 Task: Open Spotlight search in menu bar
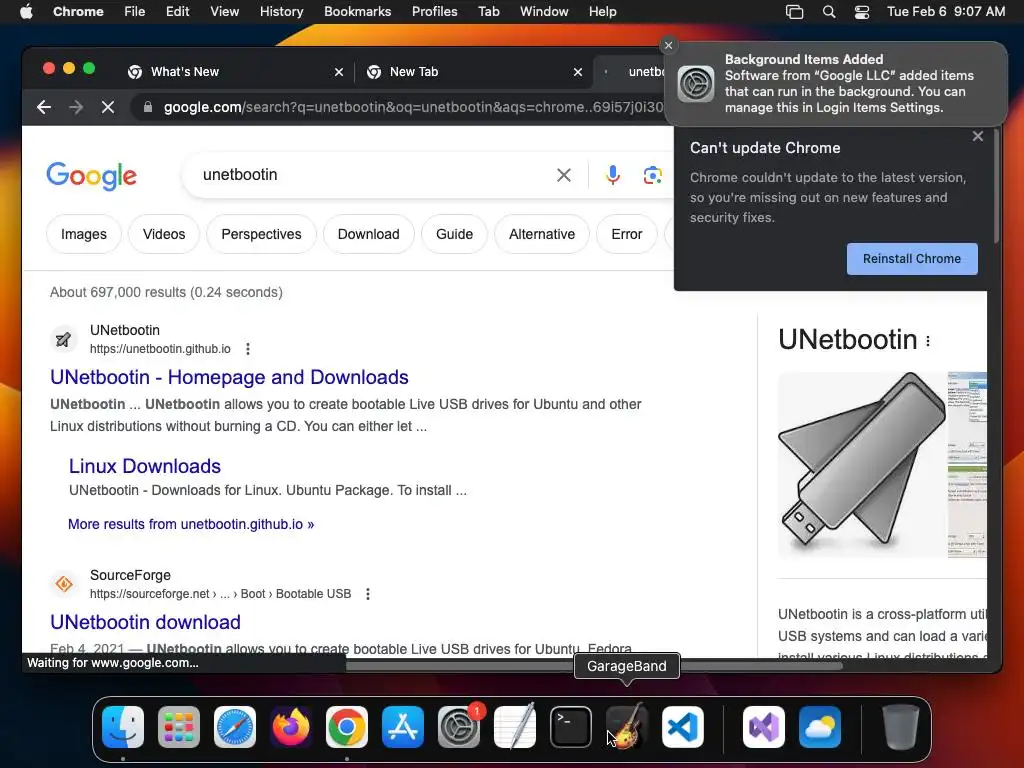point(829,11)
